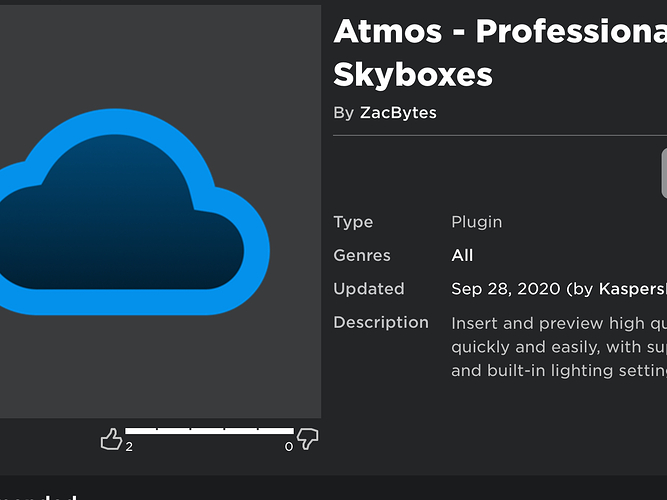
Task: Open the ZacBytes creator profile link
Action: 398,113
